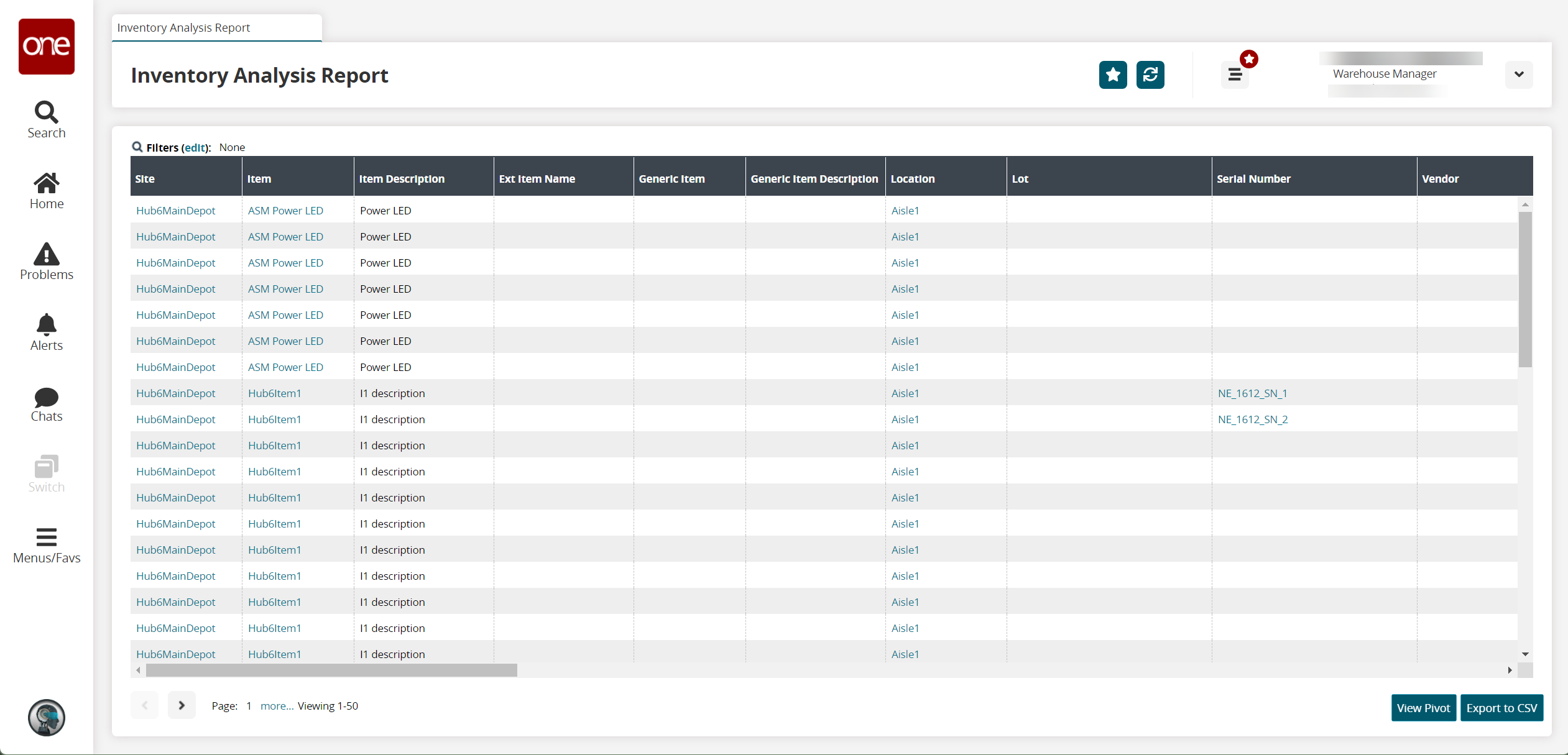The image size is (1568, 755).
Task: Click the star/favorites icon
Action: point(1113,75)
